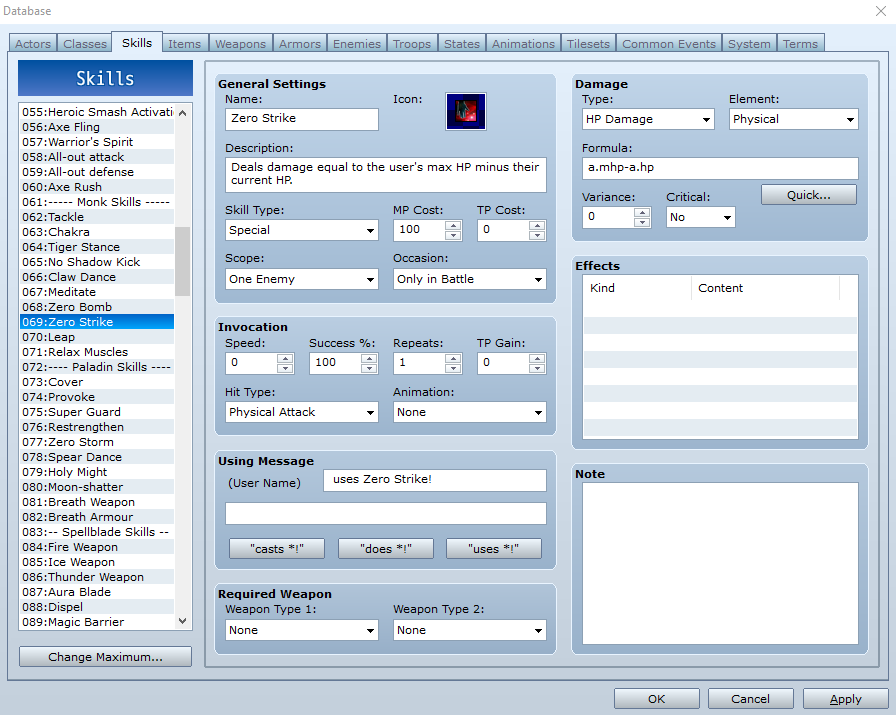Click the skill list scroll down arrow
This screenshot has width=896, height=715.
coord(182,621)
